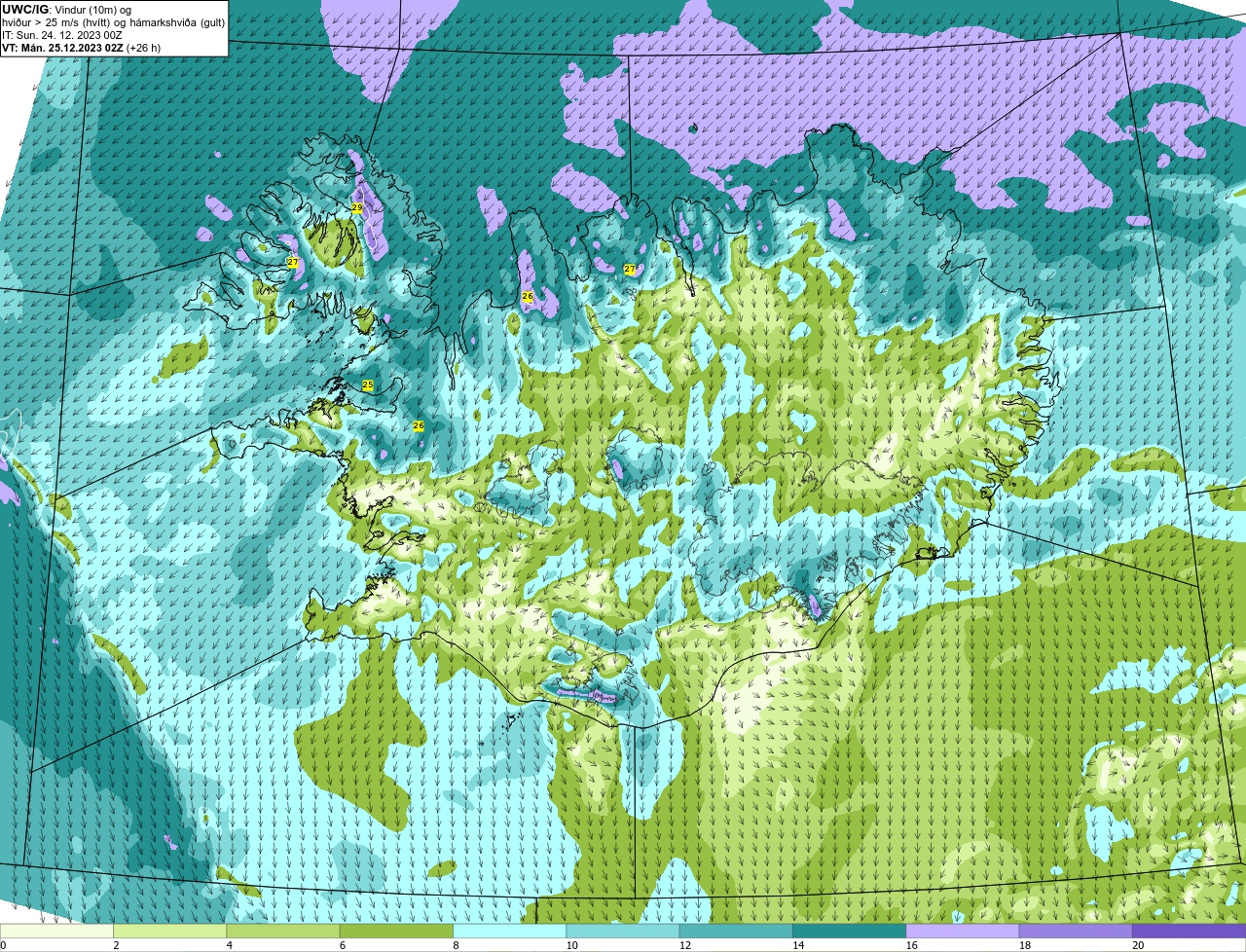Screen dimensions: 1246x952
Task: Click the 10–12 m/s legend swatch
Action: coord(623,931)
